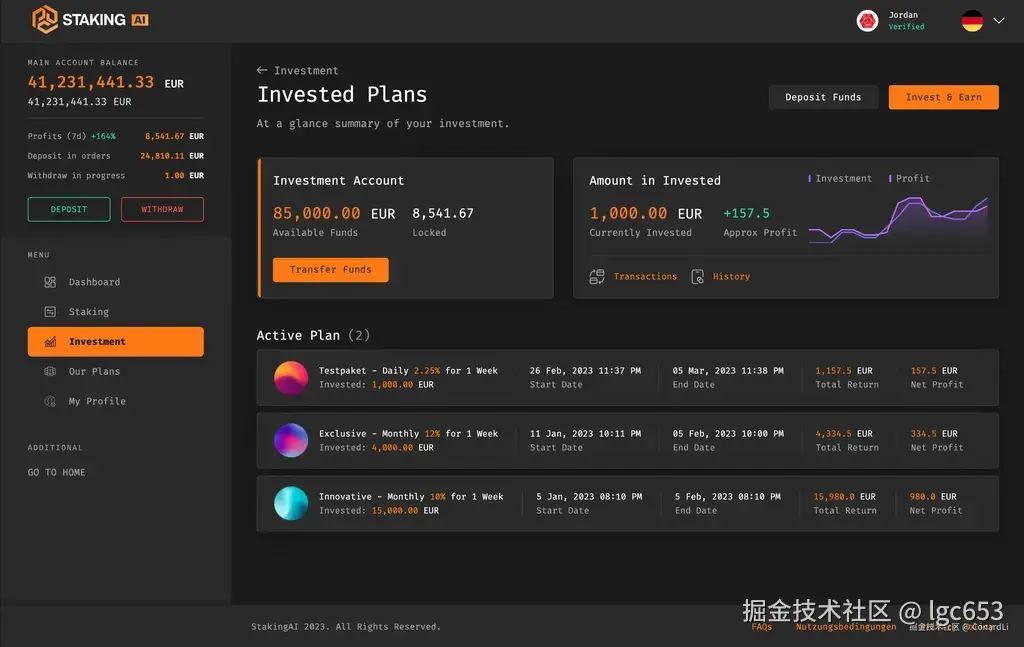Click the green DEPOSIT button
1024x647 pixels.
[x=69, y=209]
